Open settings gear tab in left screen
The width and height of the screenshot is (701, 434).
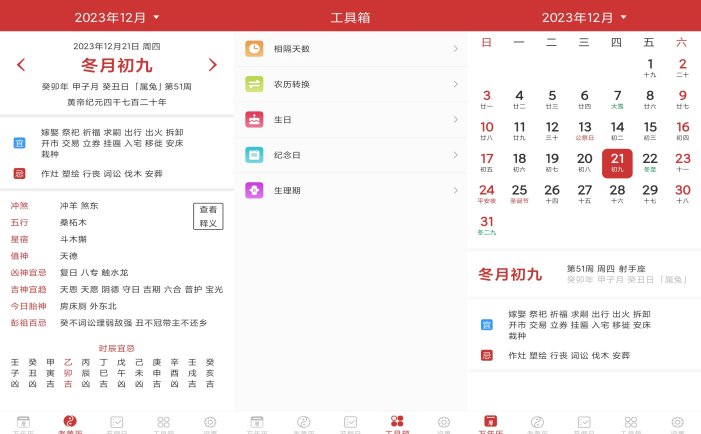(210, 425)
